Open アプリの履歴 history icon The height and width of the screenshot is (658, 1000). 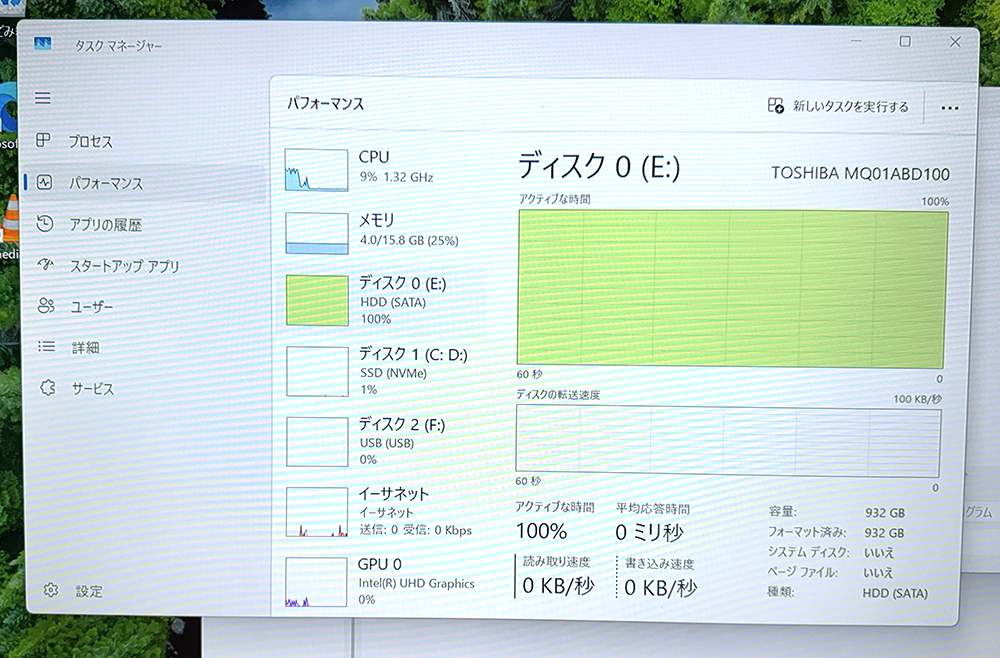pos(45,224)
